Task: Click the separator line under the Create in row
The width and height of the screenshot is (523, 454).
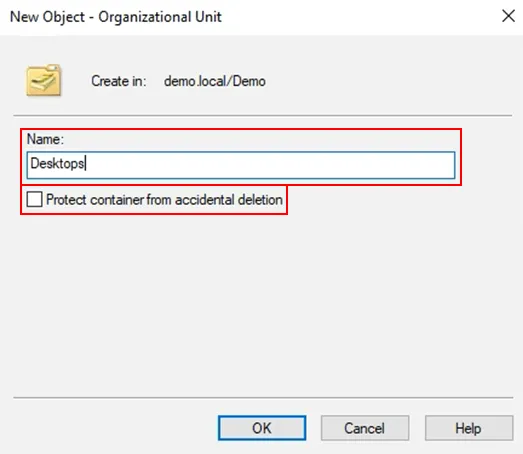Action: (263, 116)
